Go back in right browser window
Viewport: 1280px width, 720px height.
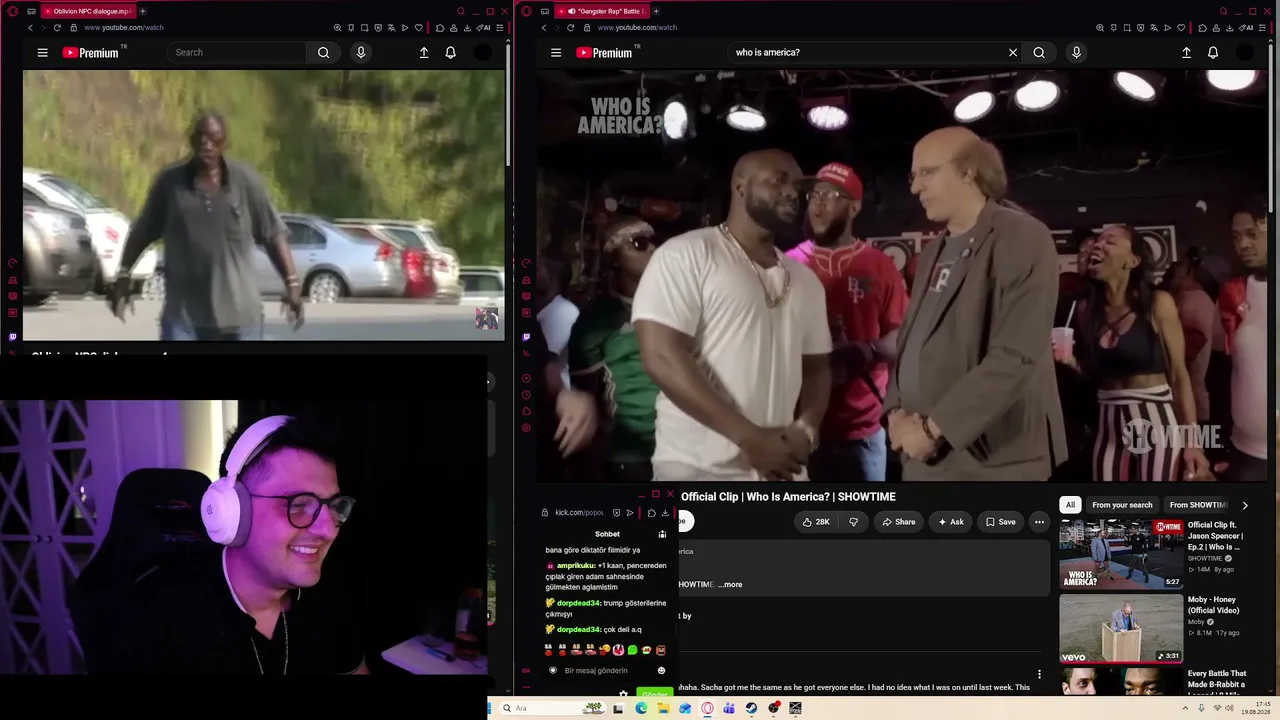point(544,28)
